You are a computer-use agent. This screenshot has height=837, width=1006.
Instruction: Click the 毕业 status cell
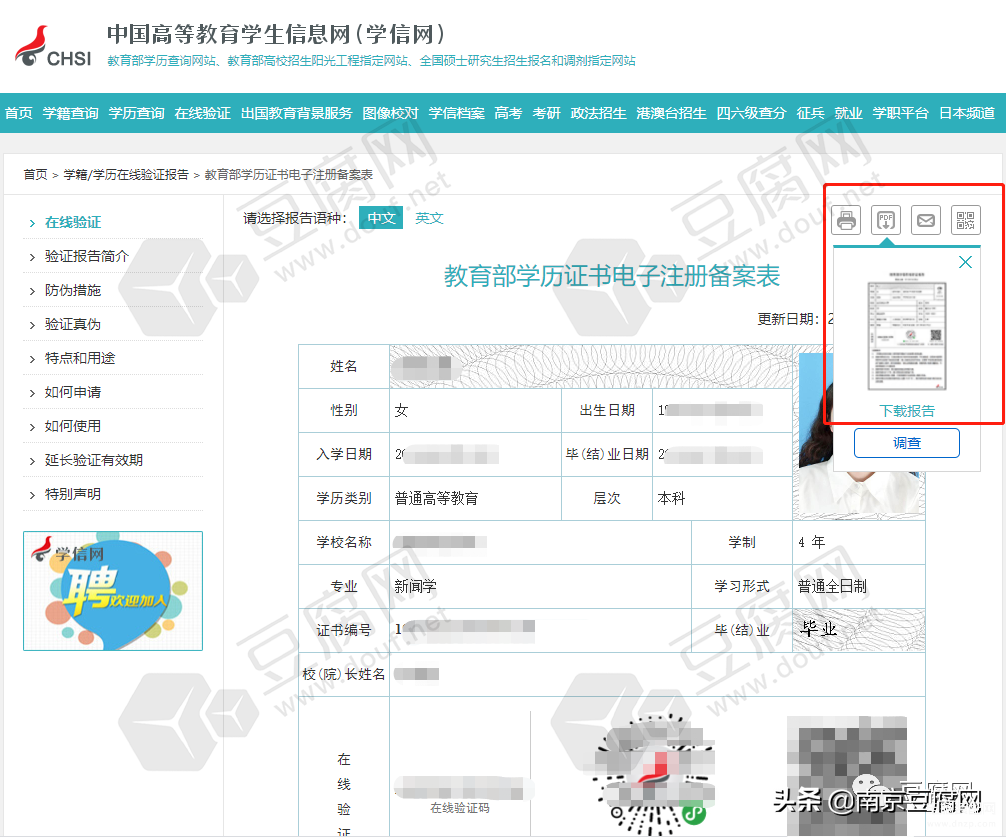pos(859,630)
